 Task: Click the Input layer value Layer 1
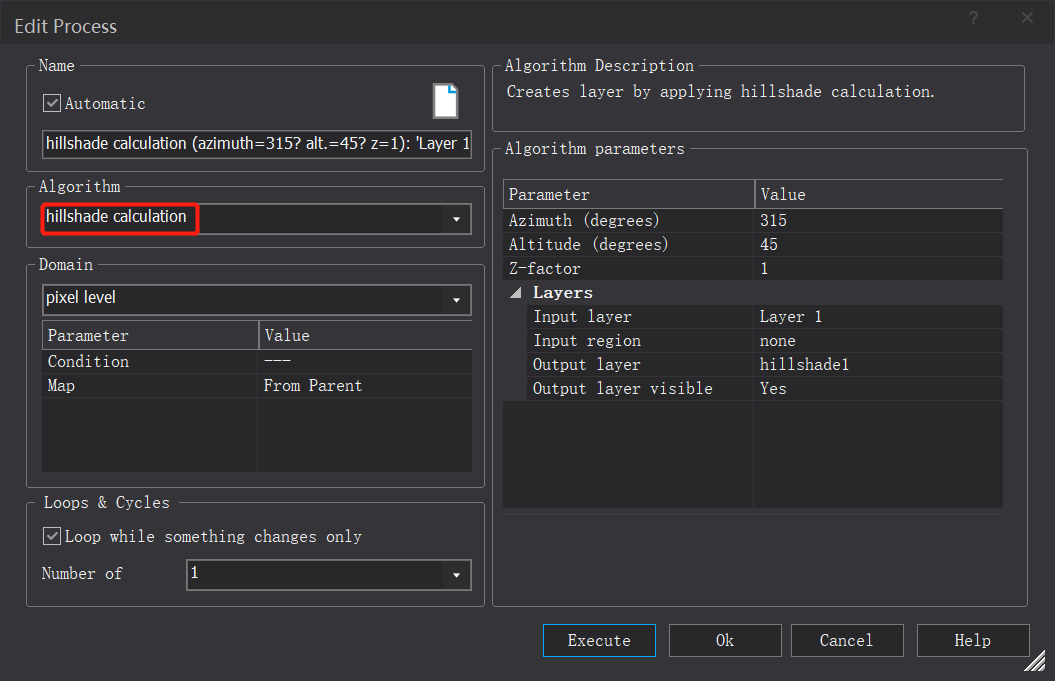tap(878, 317)
